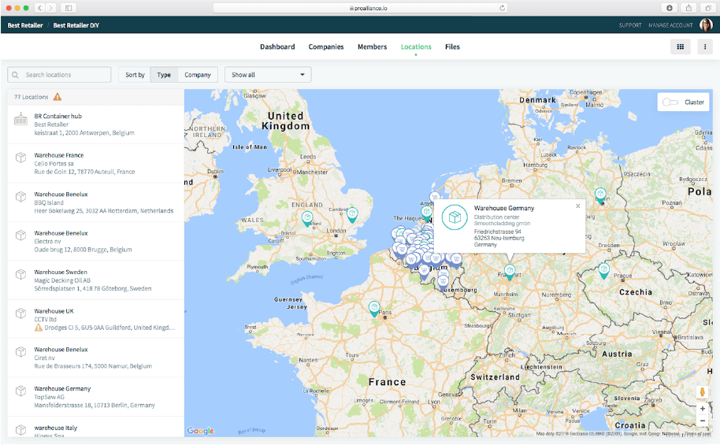Click the Best Retailer DIY breadcrumb
This screenshot has height=445, width=720.
tap(76, 25)
